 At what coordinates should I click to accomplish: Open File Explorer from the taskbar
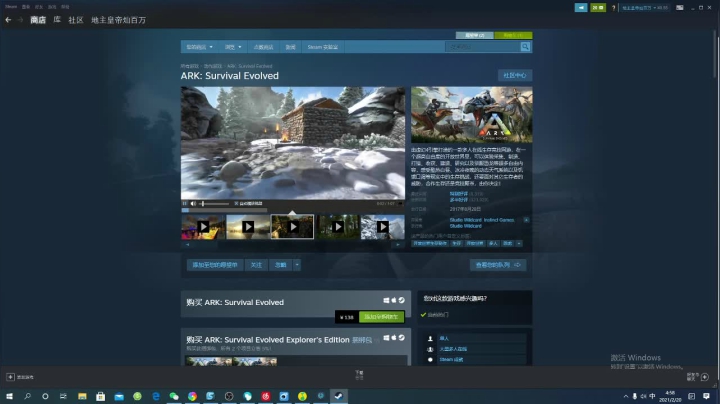click(82, 396)
